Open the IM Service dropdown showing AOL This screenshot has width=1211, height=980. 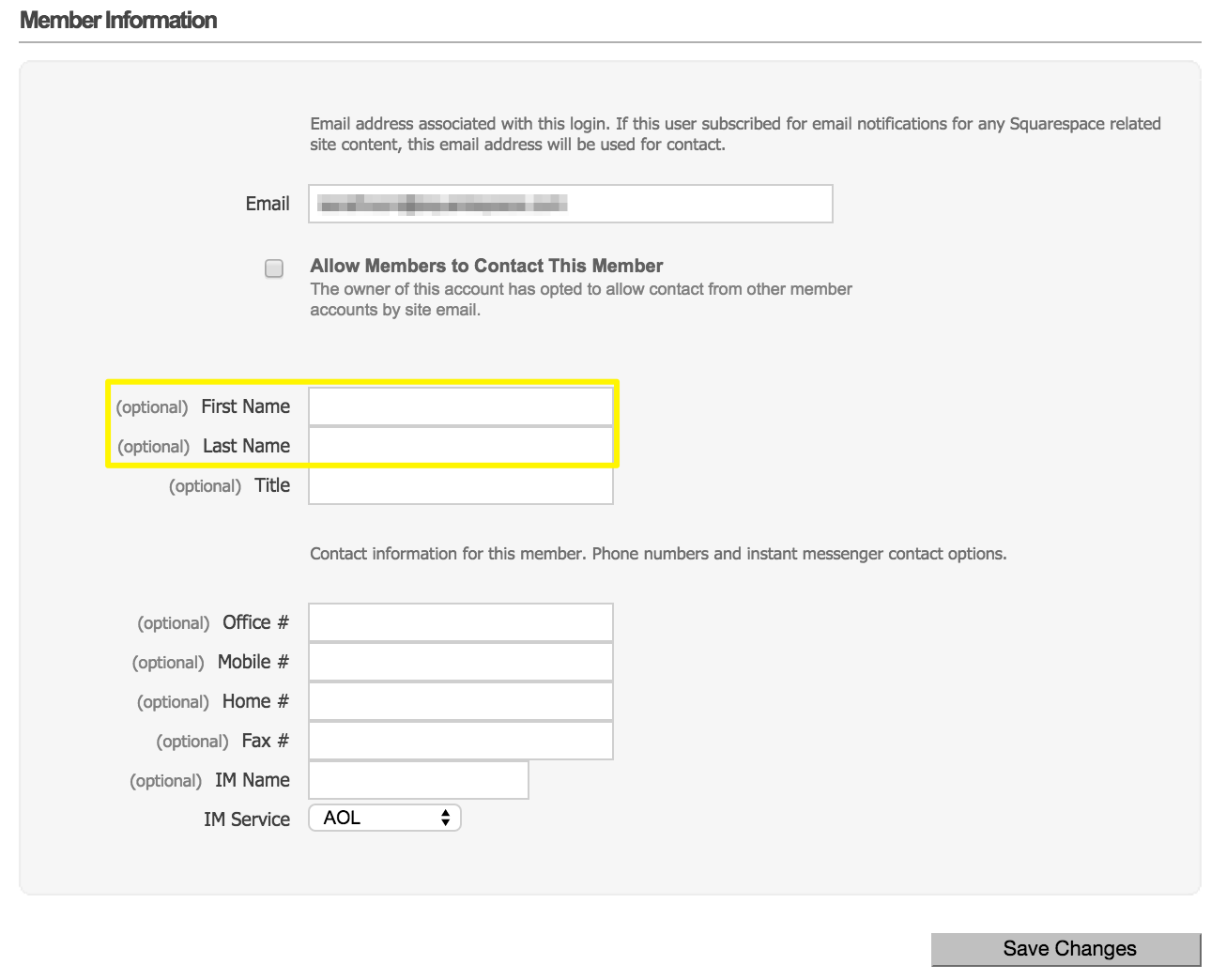(x=385, y=818)
